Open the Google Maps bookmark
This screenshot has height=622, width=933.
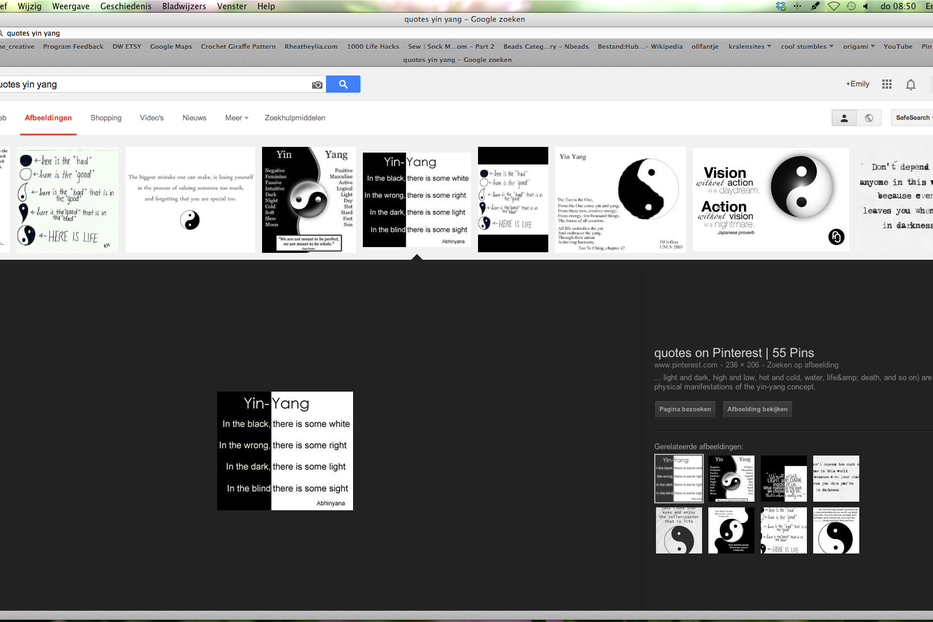(x=171, y=46)
